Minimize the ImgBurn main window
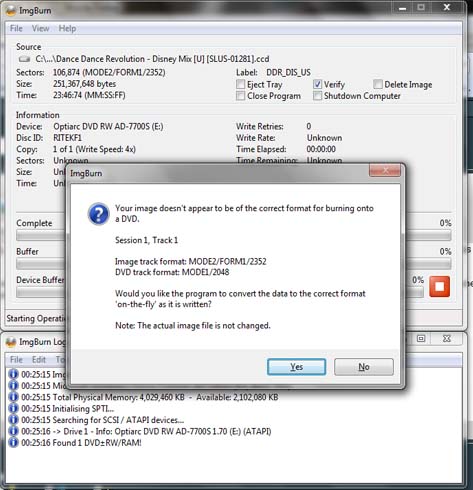Image resolution: width=473 pixels, height=490 pixels. coord(403,8)
